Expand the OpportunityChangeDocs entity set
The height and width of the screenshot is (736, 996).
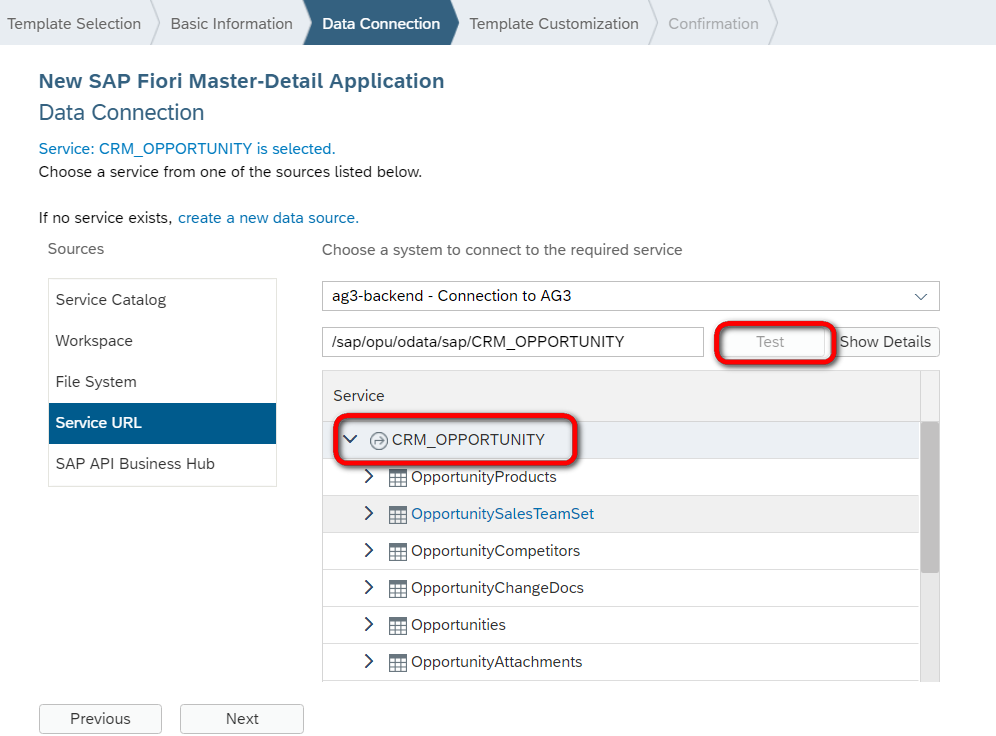368,587
